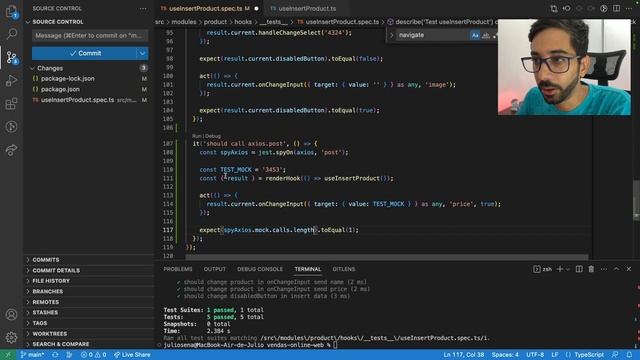The image size is (640, 360).
Task: Click the find widget navigate text field
Action: (x=432, y=36)
